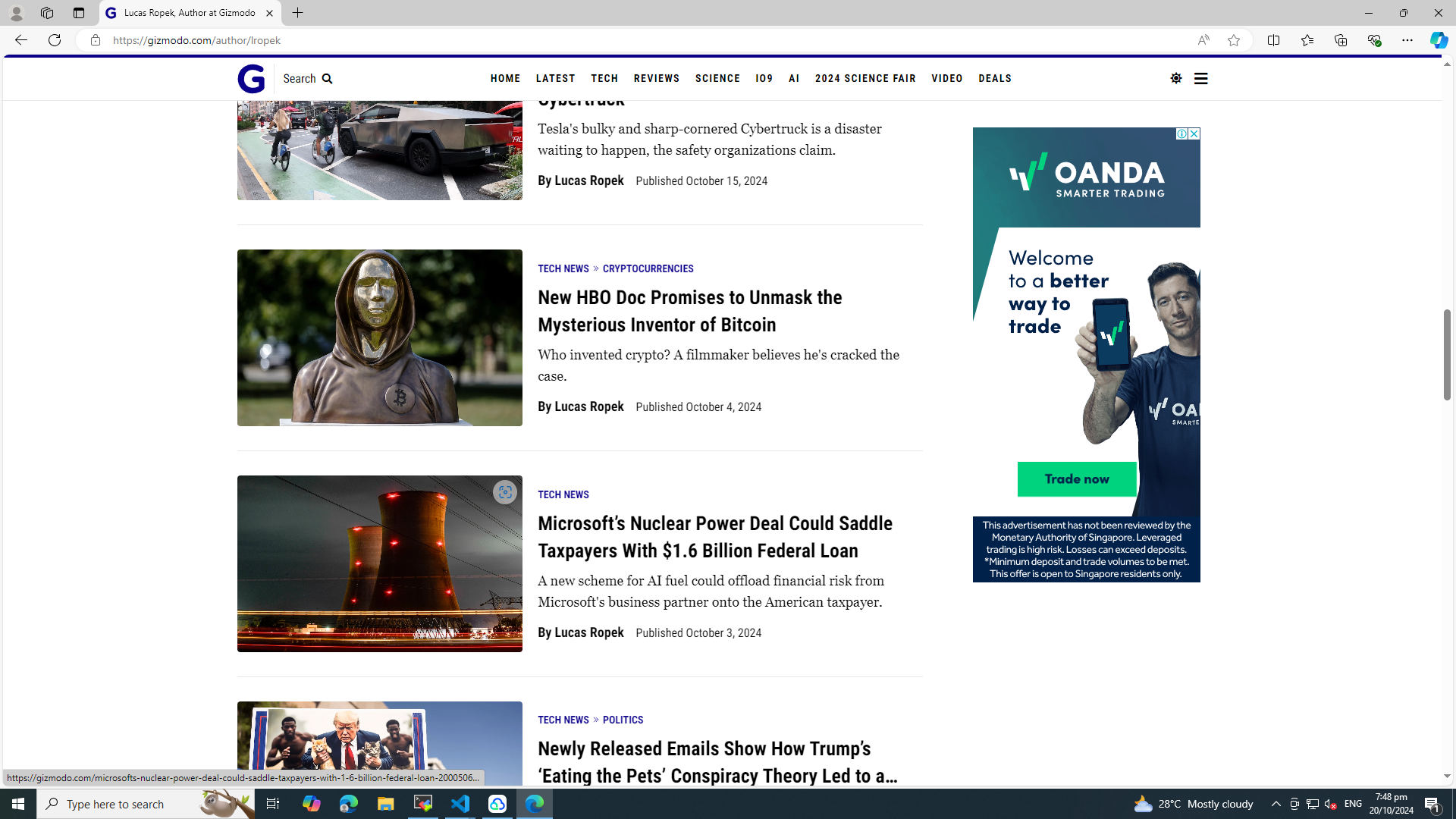Click the Bitcoin statue thumbnail
The image size is (1456, 819).
tap(379, 337)
